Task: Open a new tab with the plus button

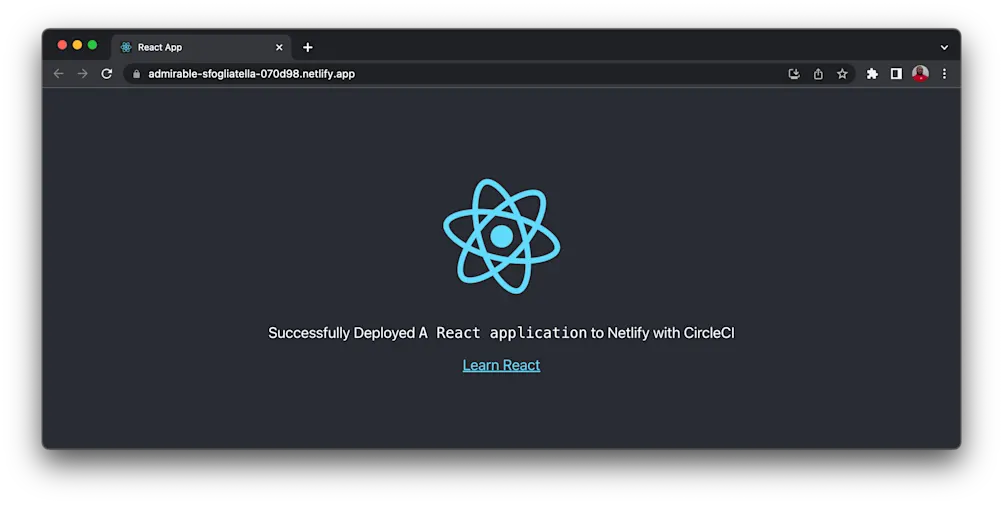Action: [x=308, y=47]
